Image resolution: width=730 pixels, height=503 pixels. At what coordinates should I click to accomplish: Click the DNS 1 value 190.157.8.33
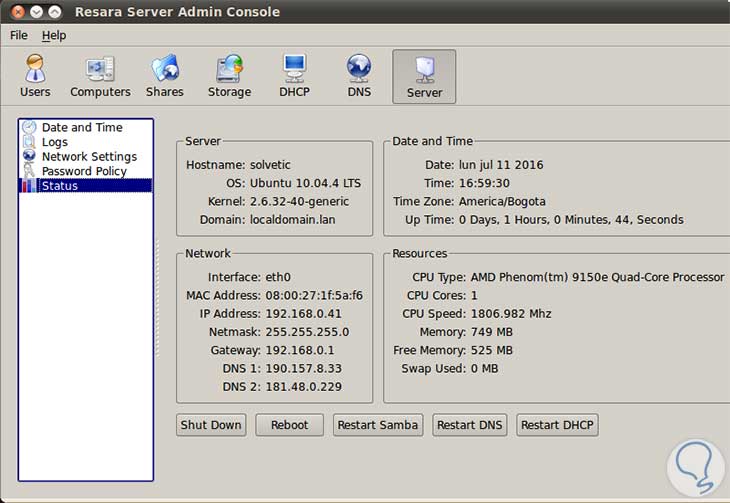click(x=304, y=368)
